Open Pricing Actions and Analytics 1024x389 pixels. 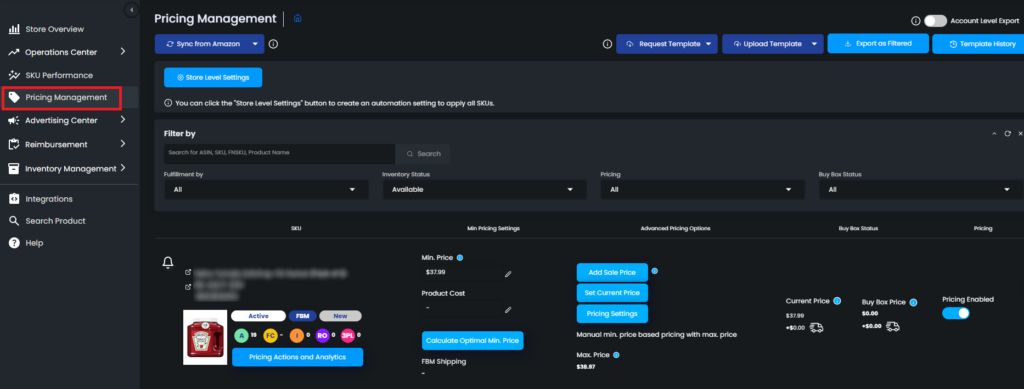[297, 357]
